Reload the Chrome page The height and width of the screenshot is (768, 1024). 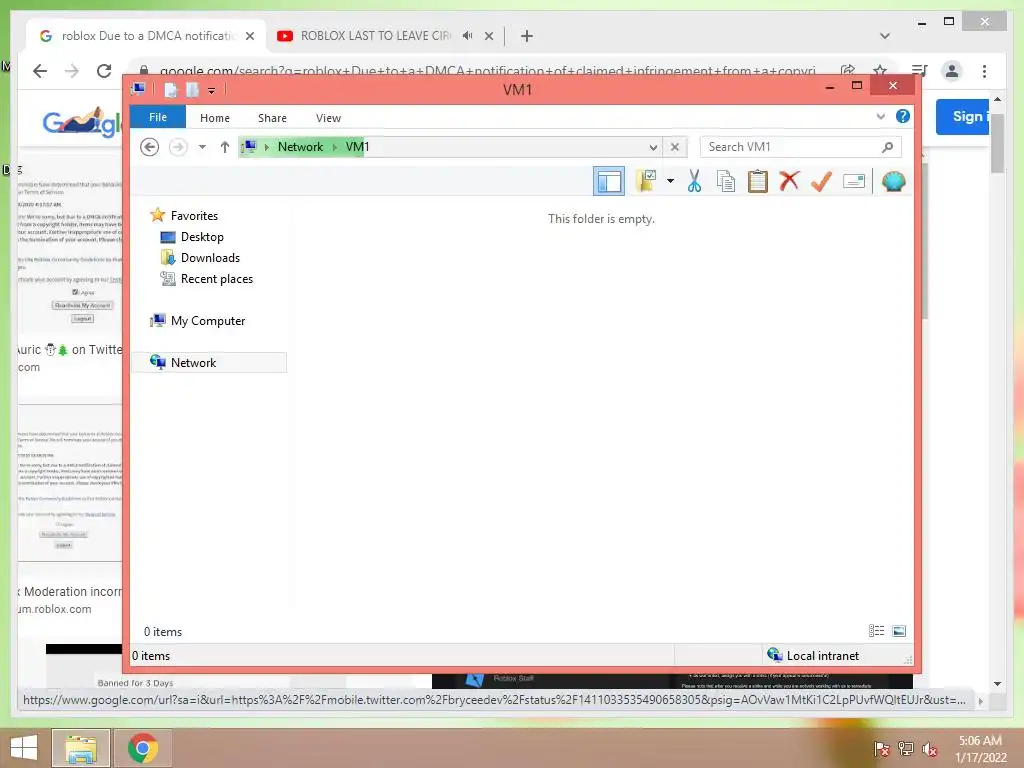point(104,71)
